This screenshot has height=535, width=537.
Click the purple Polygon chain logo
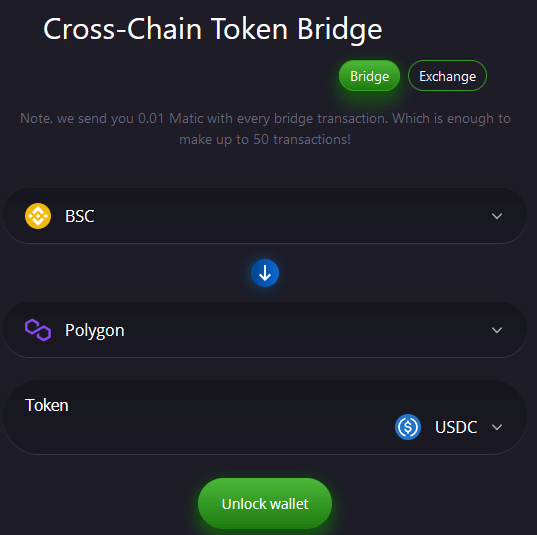coord(38,330)
